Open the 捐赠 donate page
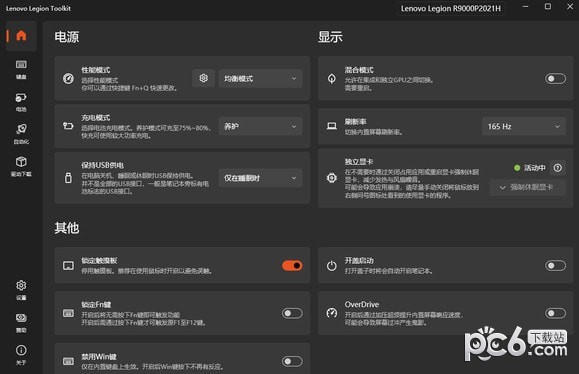 click(21, 322)
